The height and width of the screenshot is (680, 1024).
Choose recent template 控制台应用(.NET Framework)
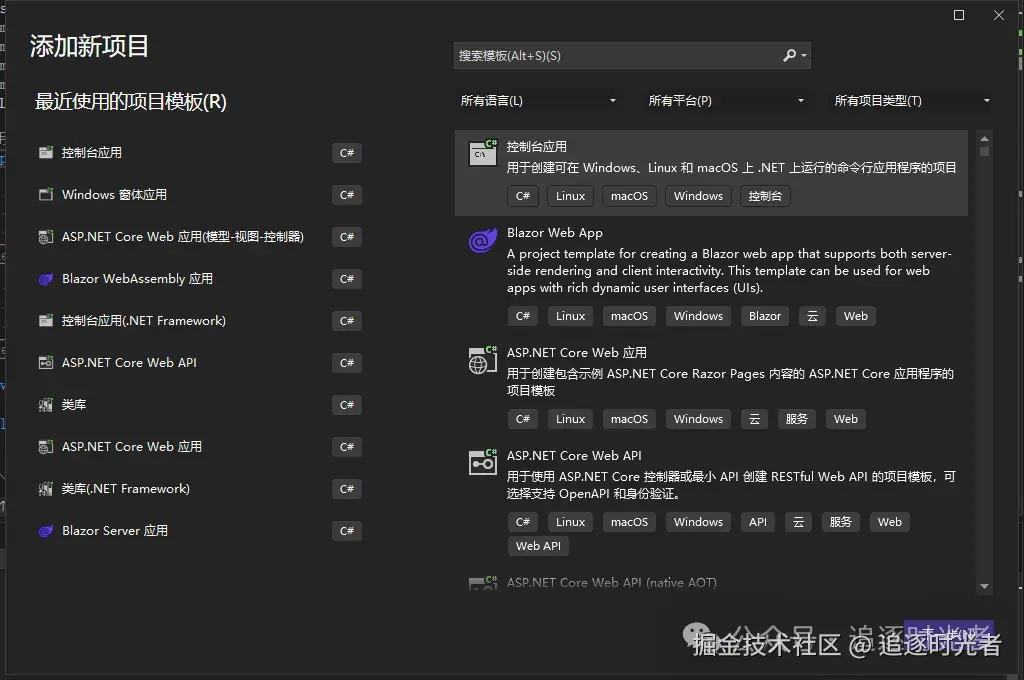coord(200,321)
